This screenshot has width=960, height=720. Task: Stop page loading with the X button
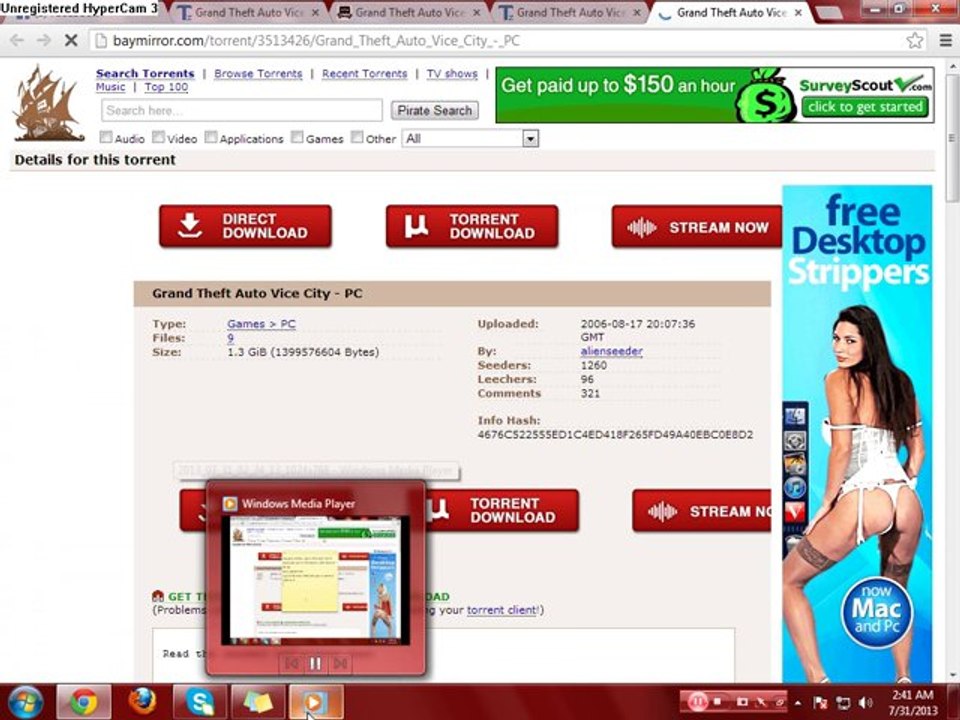[x=71, y=41]
